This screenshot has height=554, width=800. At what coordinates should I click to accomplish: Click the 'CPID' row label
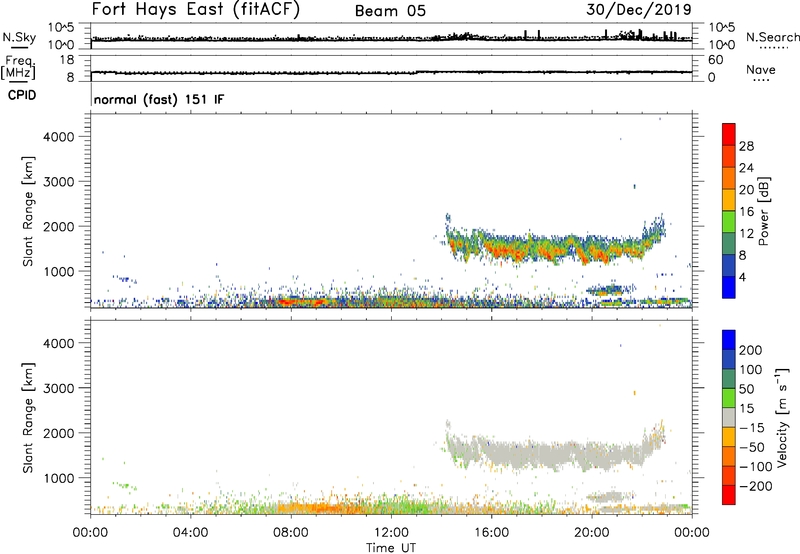tap(22, 95)
